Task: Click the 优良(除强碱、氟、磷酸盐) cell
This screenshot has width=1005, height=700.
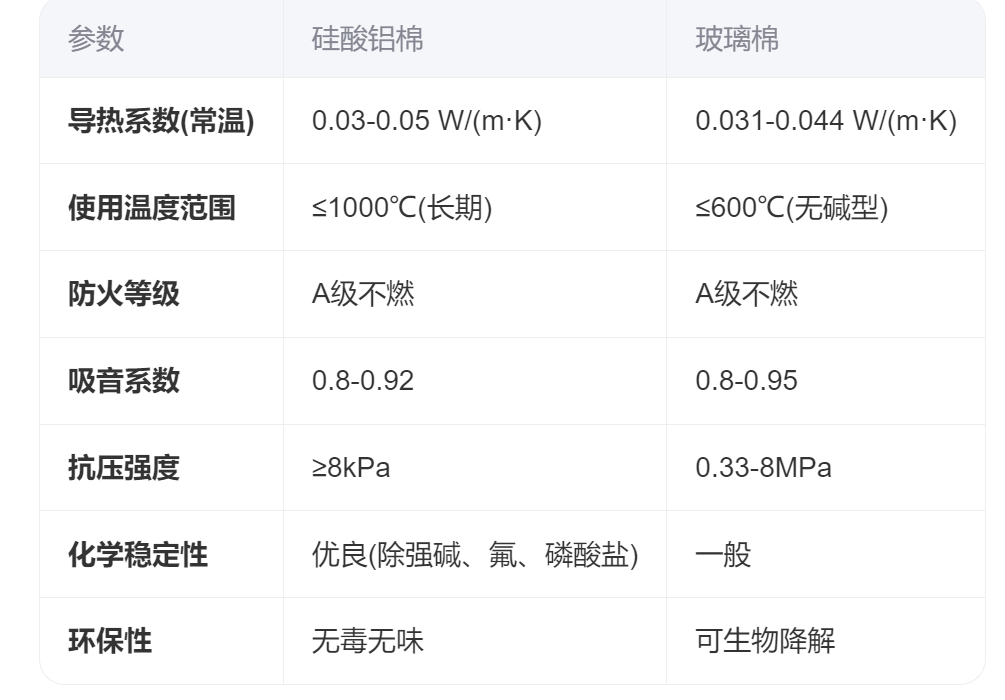Action: pos(475,555)
